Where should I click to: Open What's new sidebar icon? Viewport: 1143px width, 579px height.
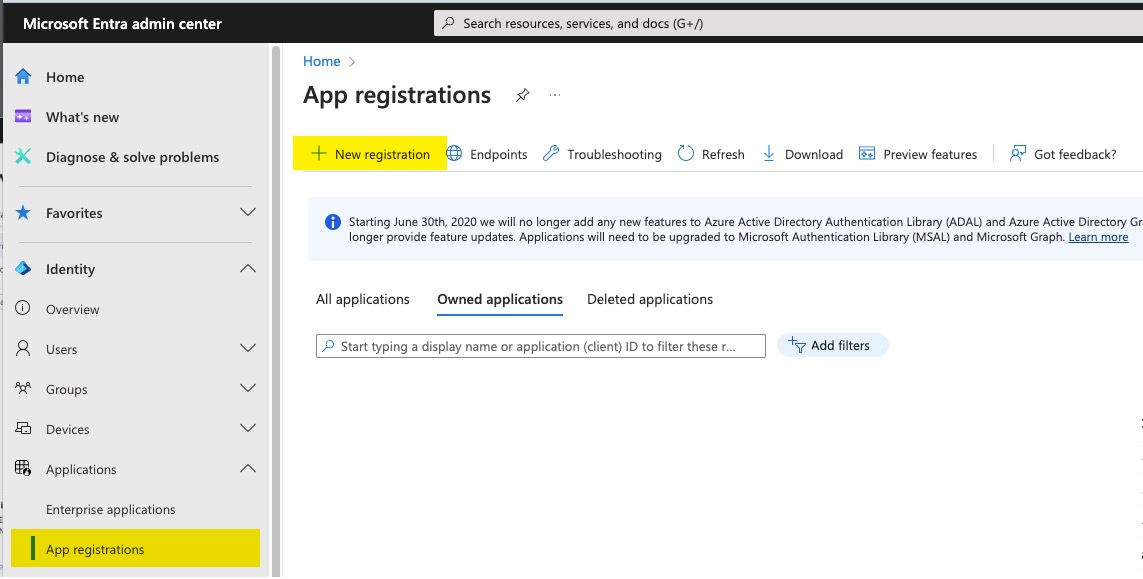pos(24,117)
